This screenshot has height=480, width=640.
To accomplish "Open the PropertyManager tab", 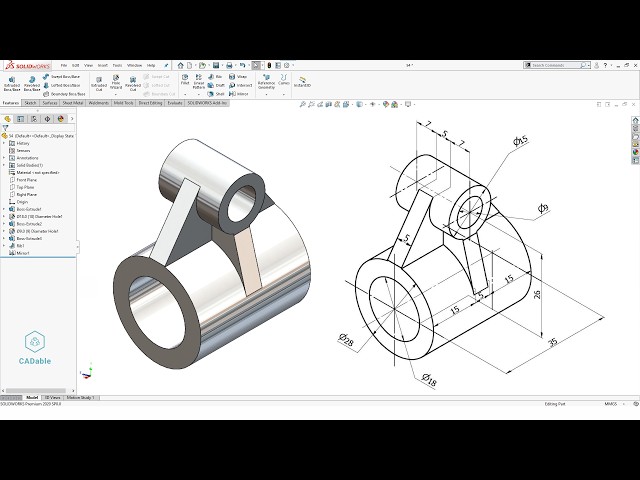I will pyautogui.click(x=20, y=119).
